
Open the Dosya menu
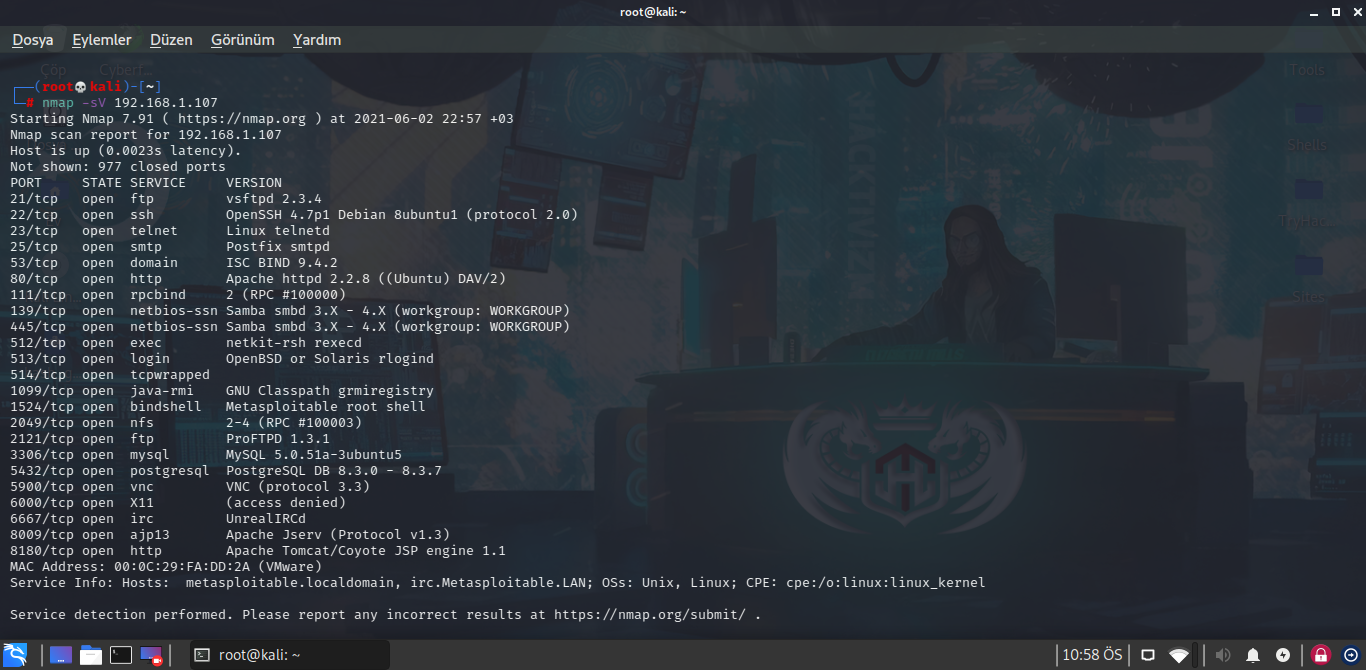(x=33, y=40)
